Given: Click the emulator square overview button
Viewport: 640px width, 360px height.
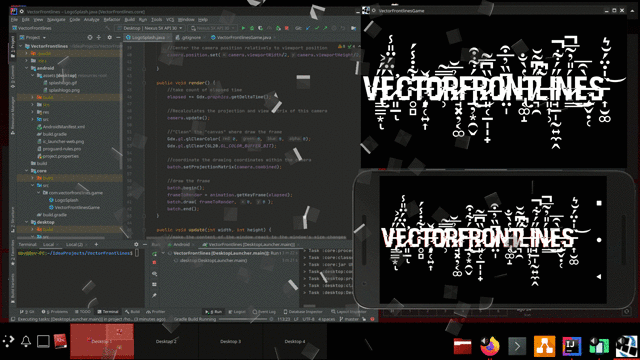Looking at the screenshot, I should (x=599, y=203).
